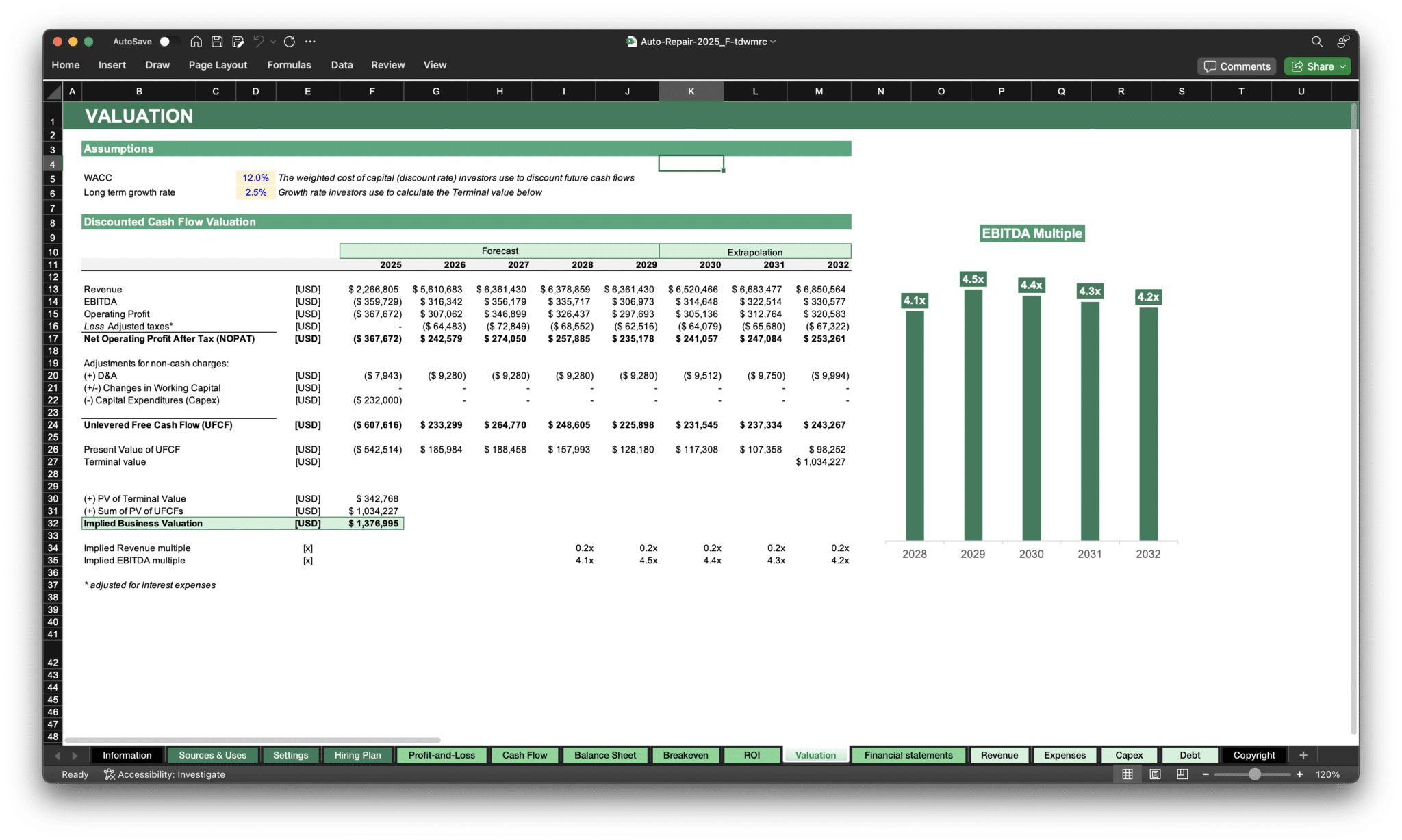The image size is (1402, 840).
Task: Switch to the Profit-and-Loss sheet
Action: [x=442, y=755]
